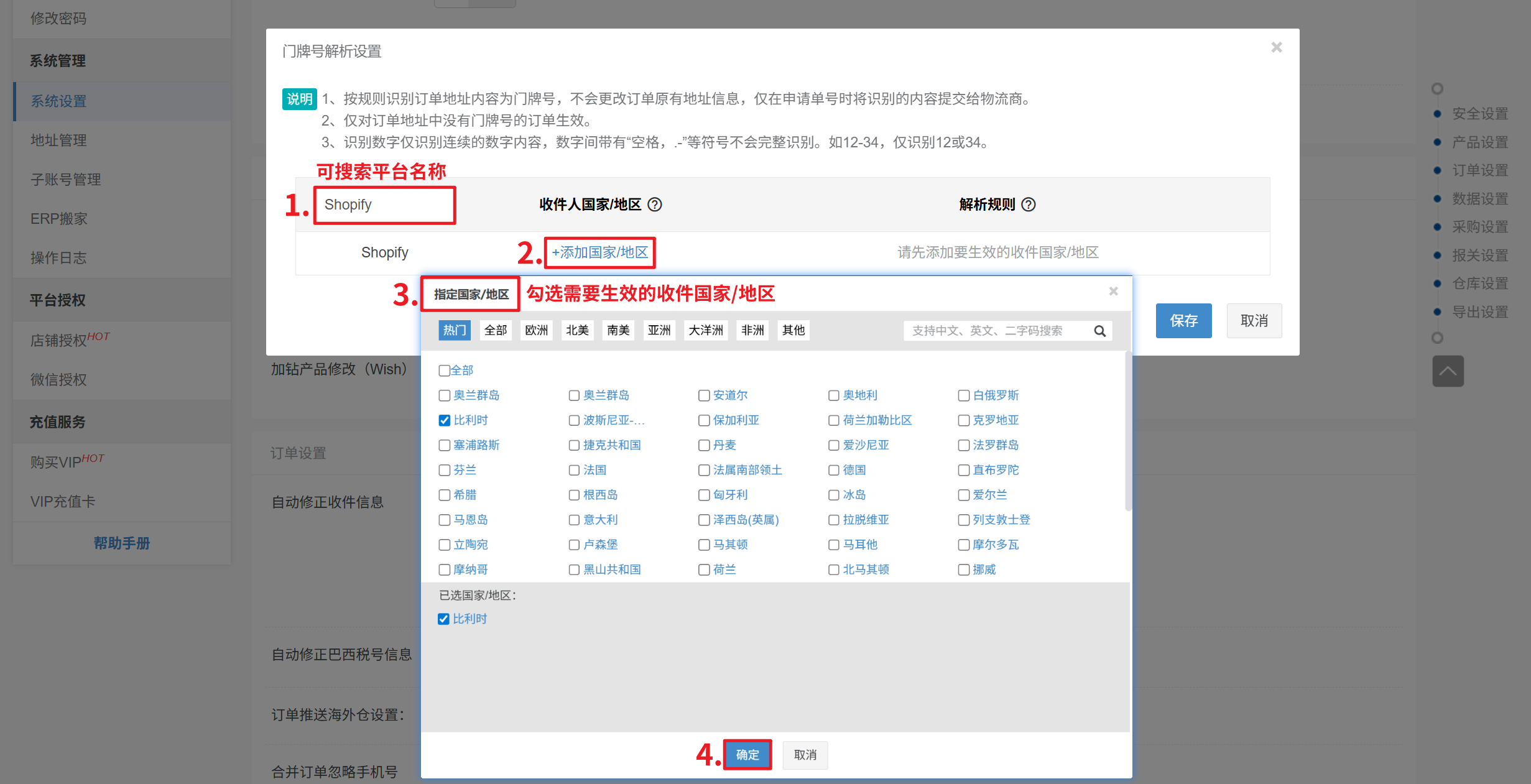Close the 门牌号解析设置 dialog with X

[x=1277, y=47]
